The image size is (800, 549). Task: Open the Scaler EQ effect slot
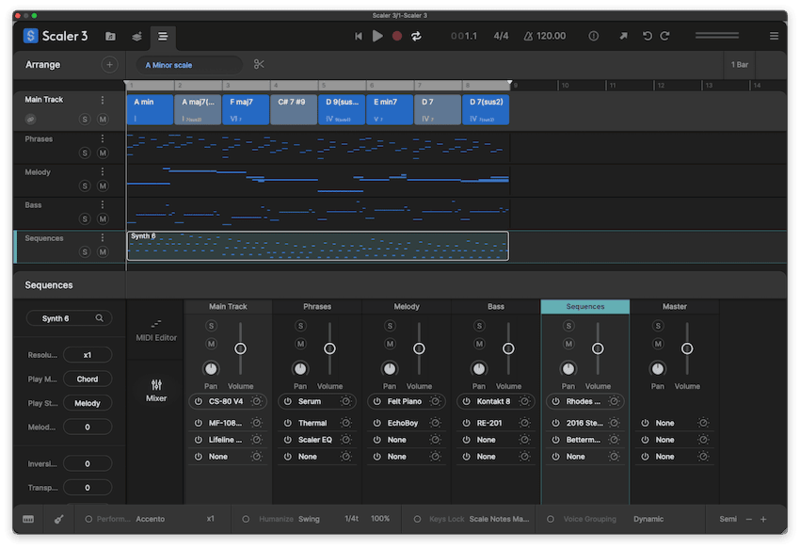[315, 440]
